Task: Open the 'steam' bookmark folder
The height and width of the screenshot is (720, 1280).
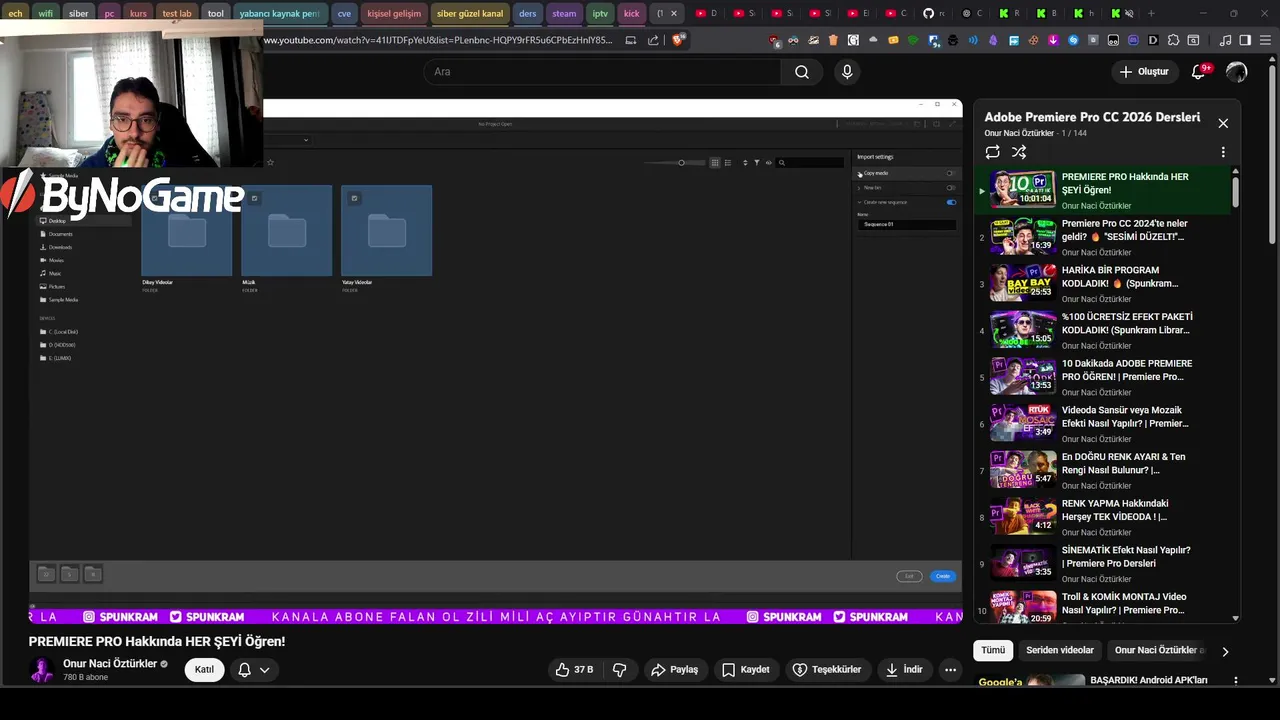Action: point(564,14)
